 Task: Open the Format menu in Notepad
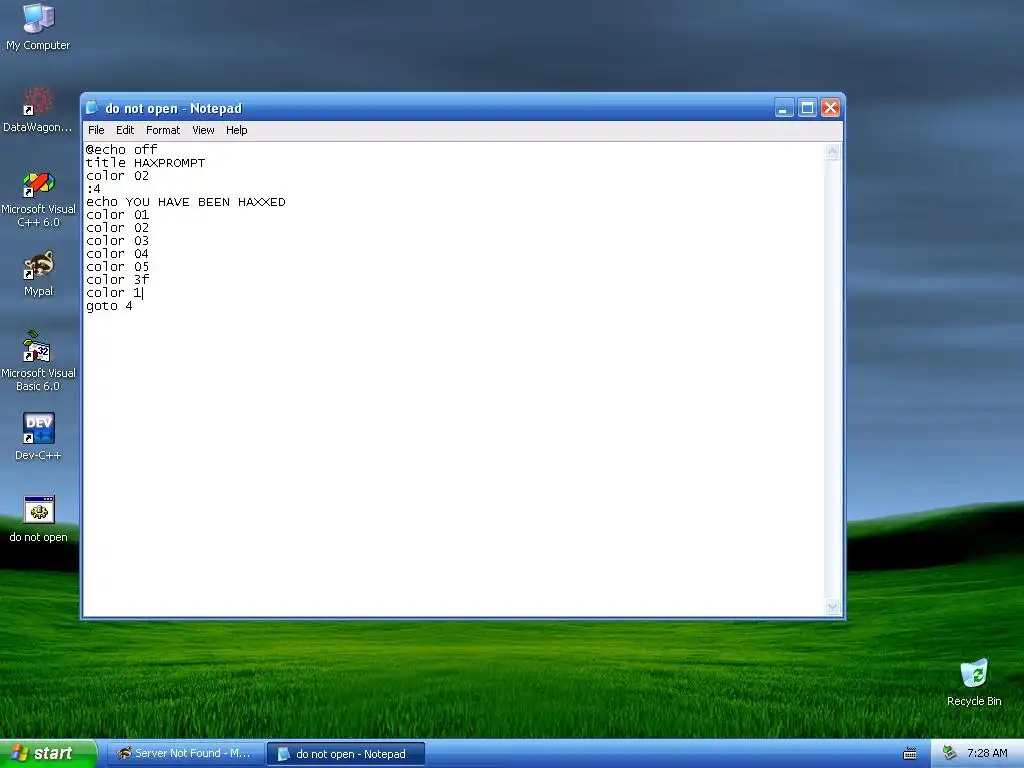(163, 130)
